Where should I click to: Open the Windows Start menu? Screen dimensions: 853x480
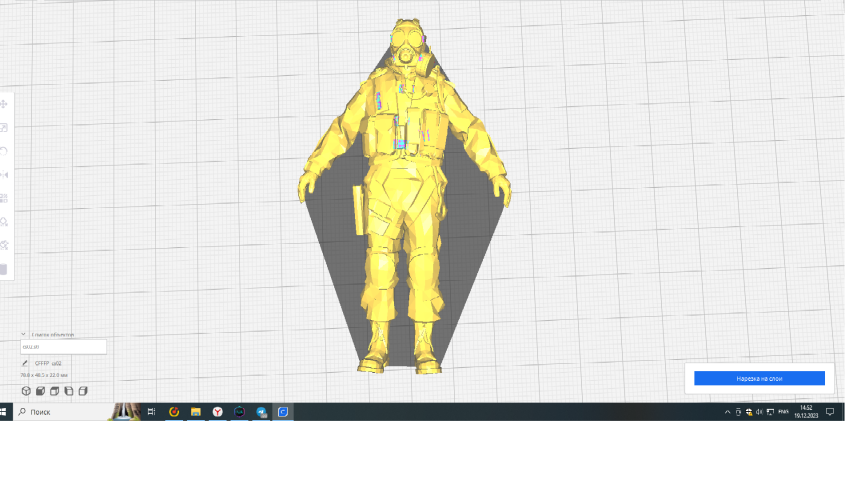click(3, 412)
